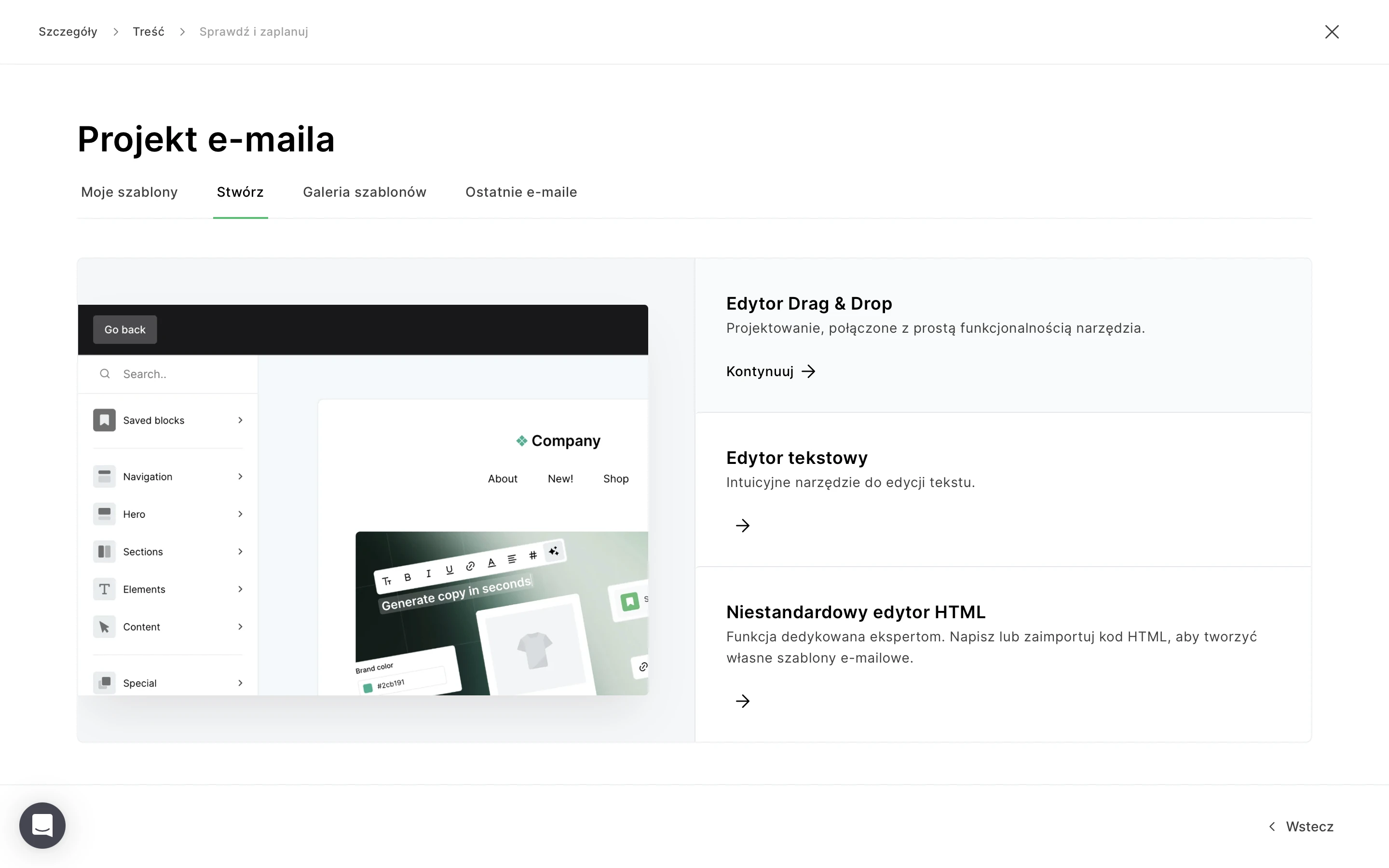Click the Wstecz back button
Viewport: 1389px width, 868px height.
coord(1301,827)
